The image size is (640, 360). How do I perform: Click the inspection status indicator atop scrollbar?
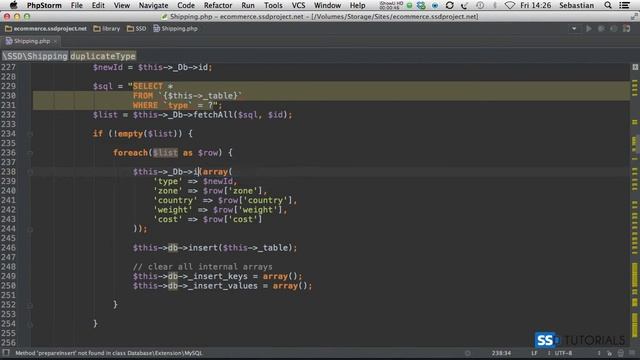[635, 67]
